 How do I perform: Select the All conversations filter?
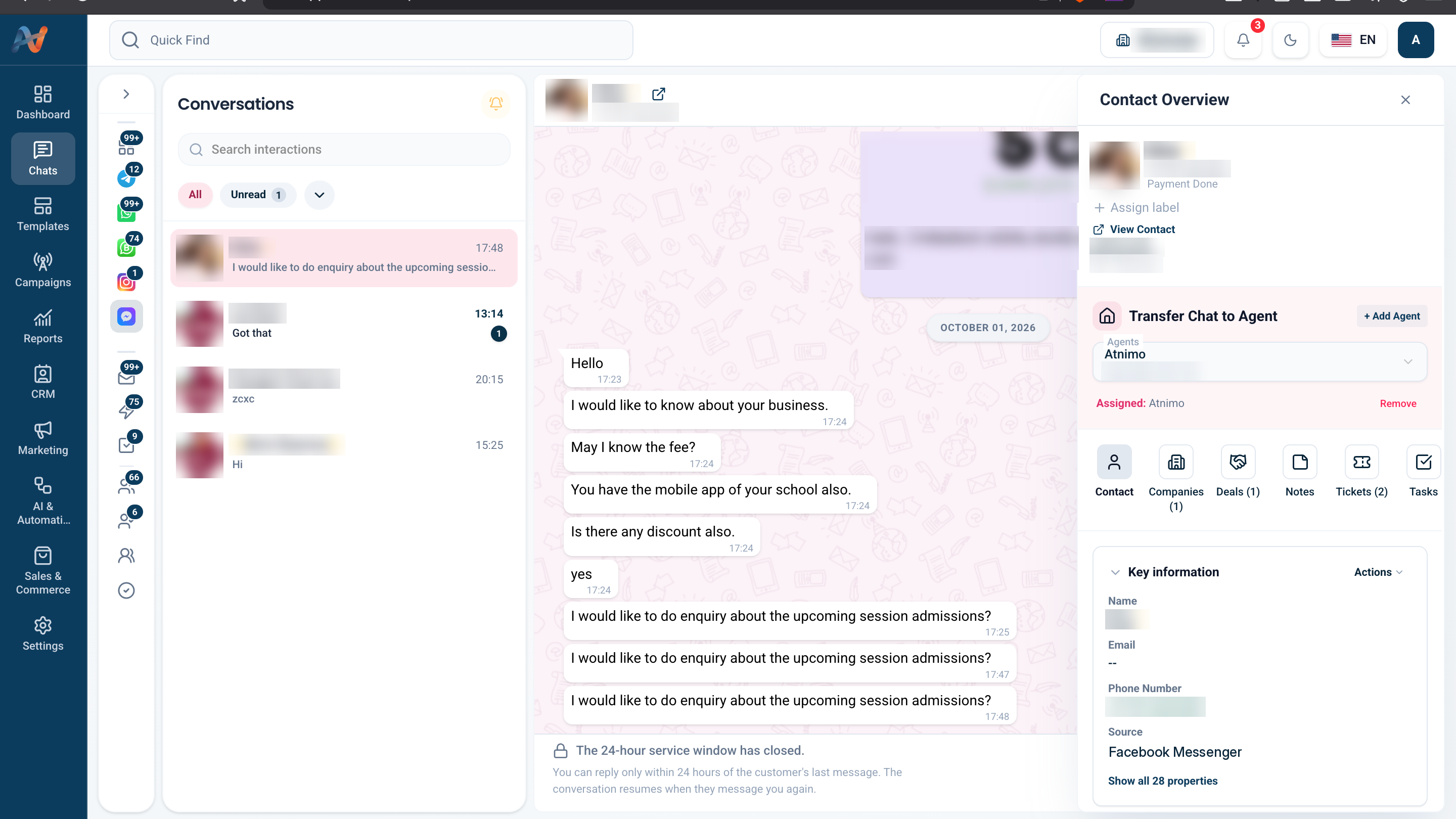click(x=195, y=195)
